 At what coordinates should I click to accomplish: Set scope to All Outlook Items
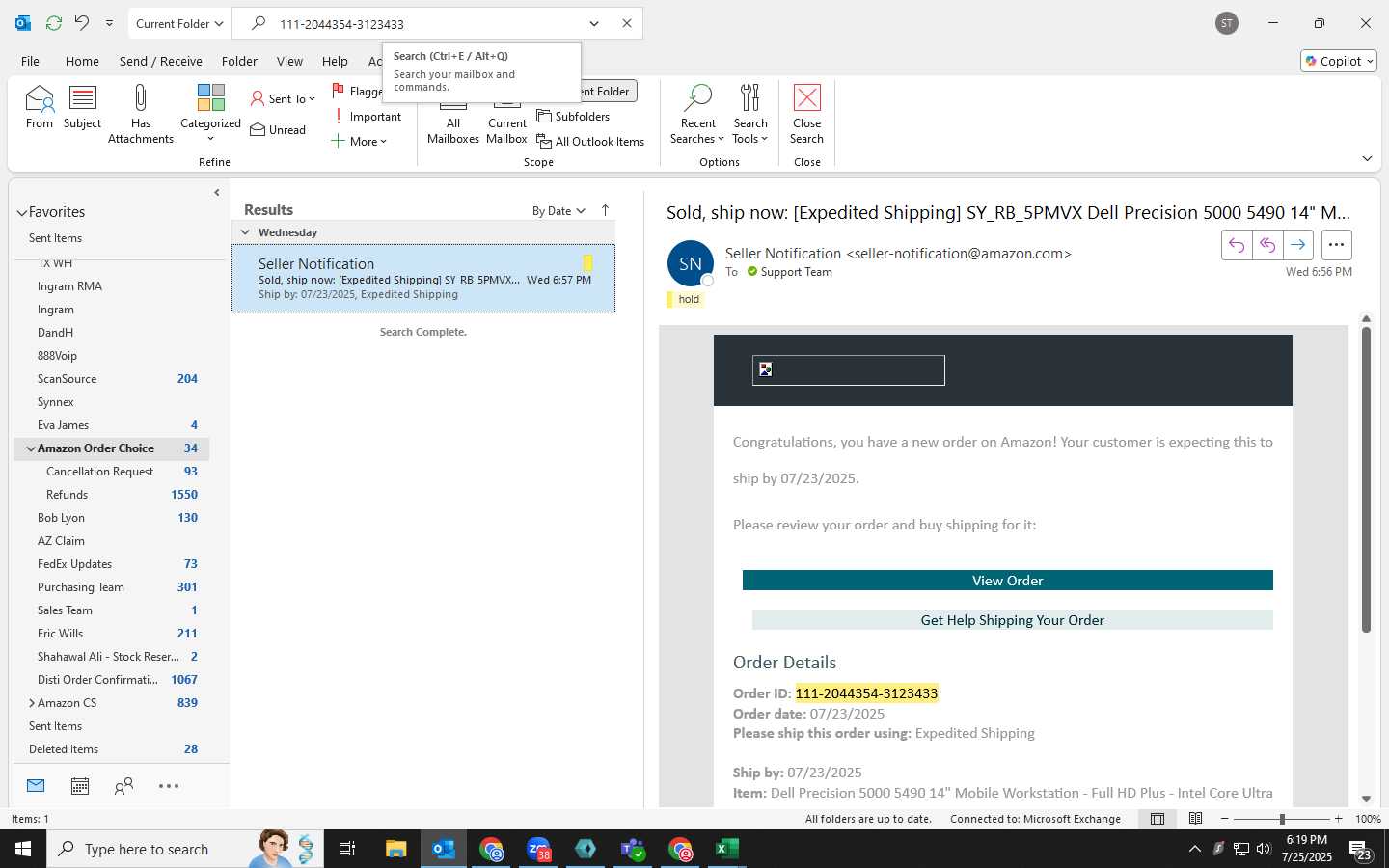tap(590, 142)
